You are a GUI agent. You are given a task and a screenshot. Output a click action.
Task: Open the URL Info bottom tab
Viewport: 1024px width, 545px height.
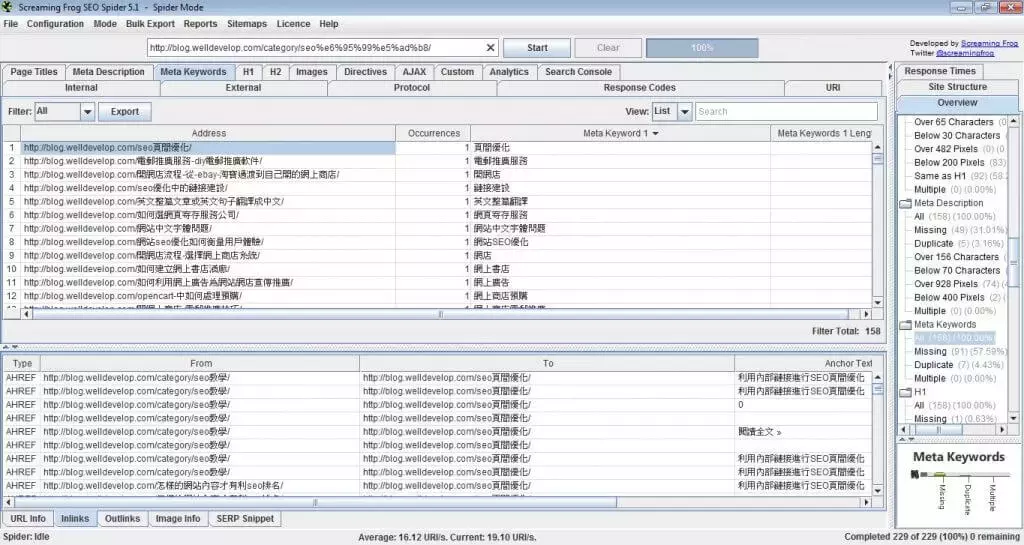click(28, 519)
